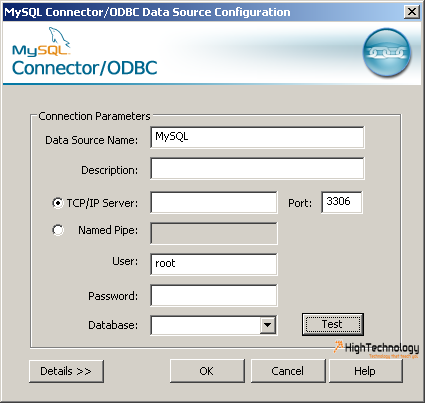Viewport: 425px width, 403px height.
Task: Click the HighTechnology watermark logo
Action: (376, 349)
